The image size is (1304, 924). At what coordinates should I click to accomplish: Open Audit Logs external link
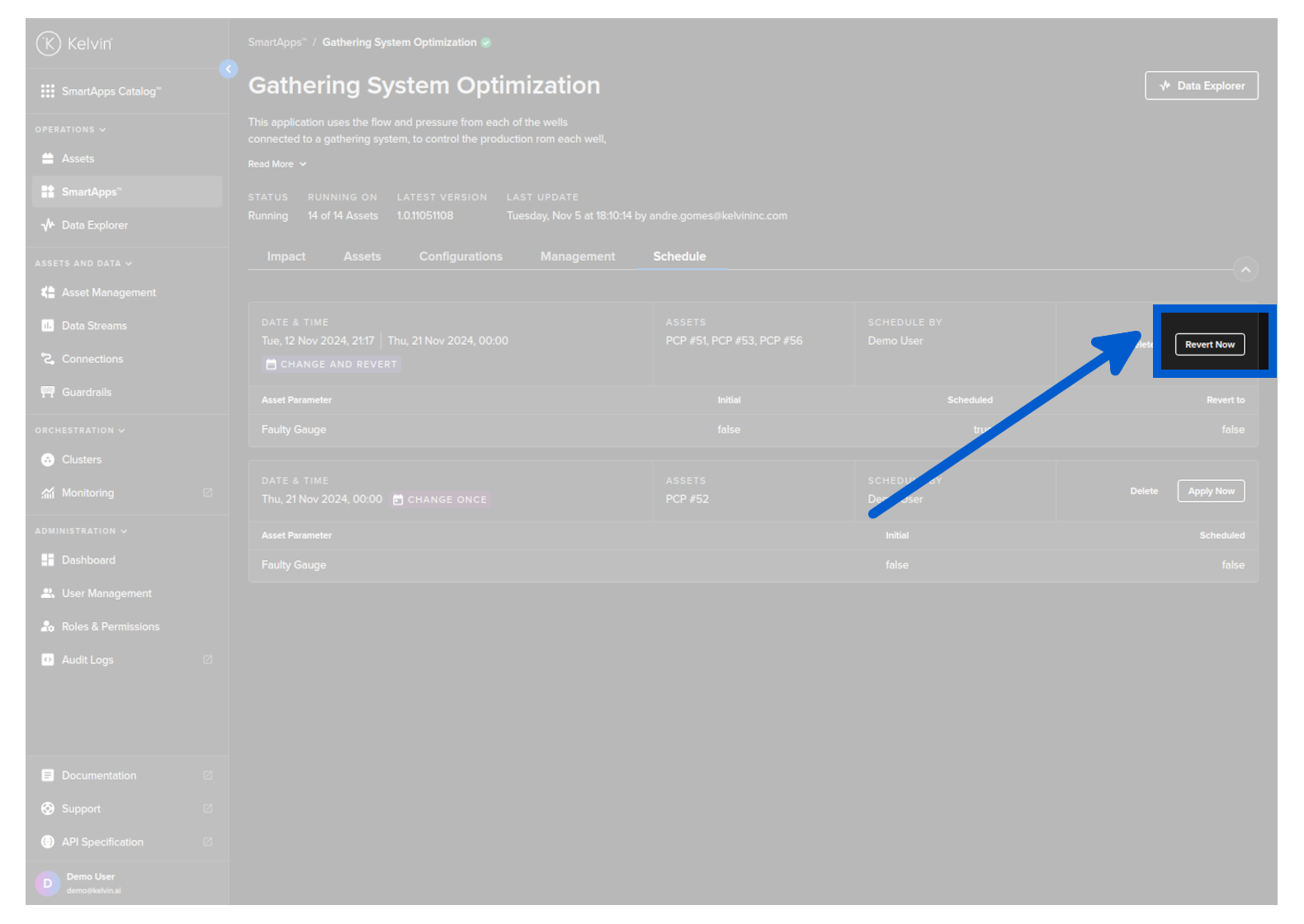(x=207, y=660)
